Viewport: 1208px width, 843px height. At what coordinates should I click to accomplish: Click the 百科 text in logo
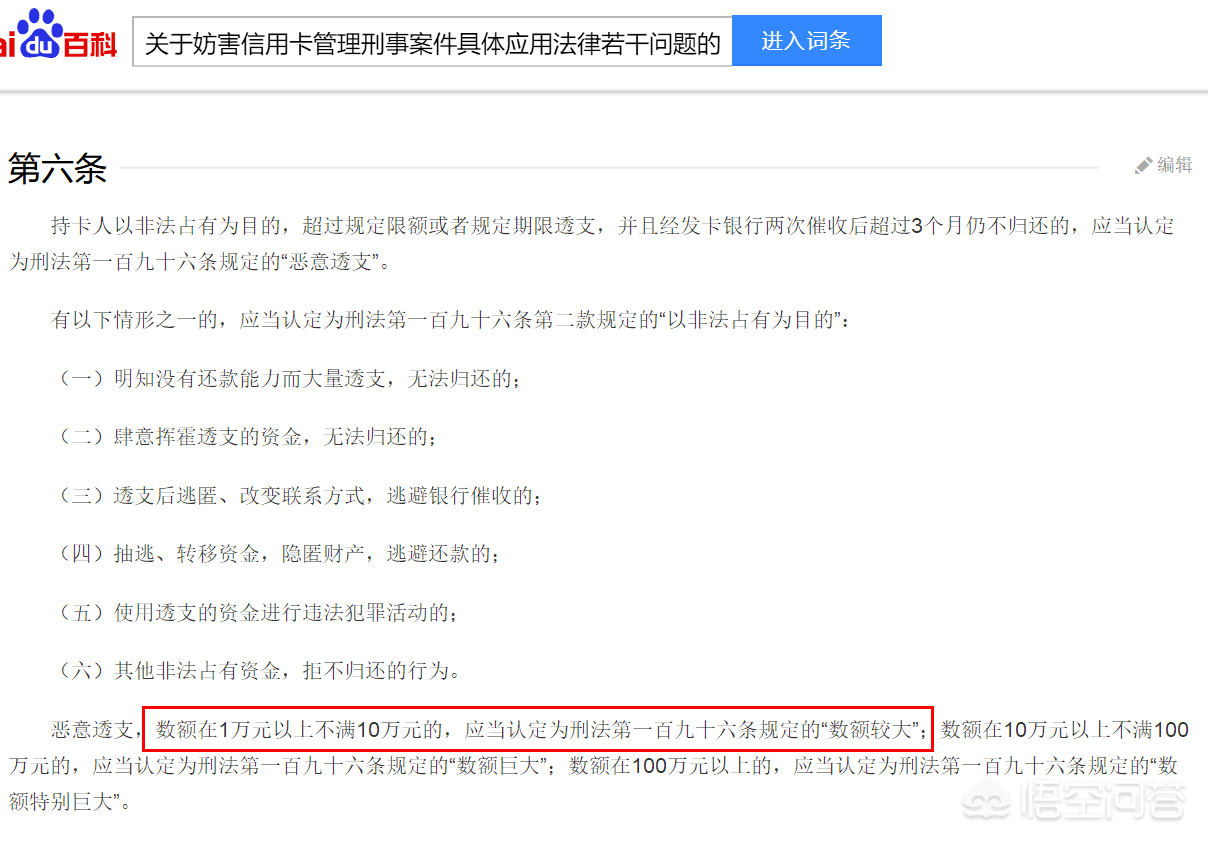[x=91, y=44]
